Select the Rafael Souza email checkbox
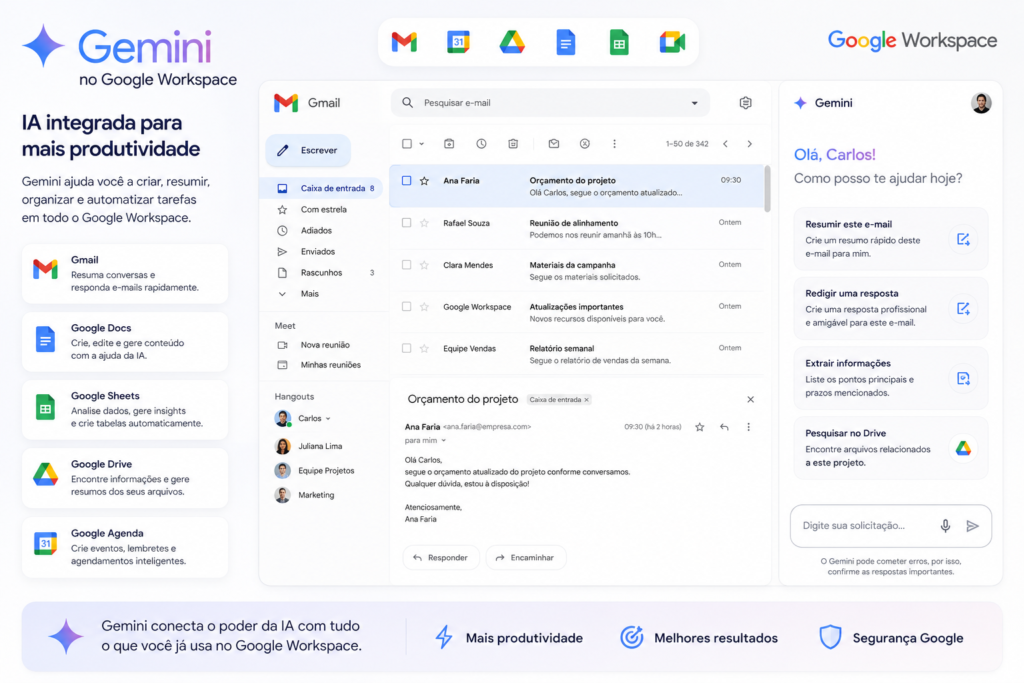Screen dimensions: 1024x683 (x=406, y=223)
